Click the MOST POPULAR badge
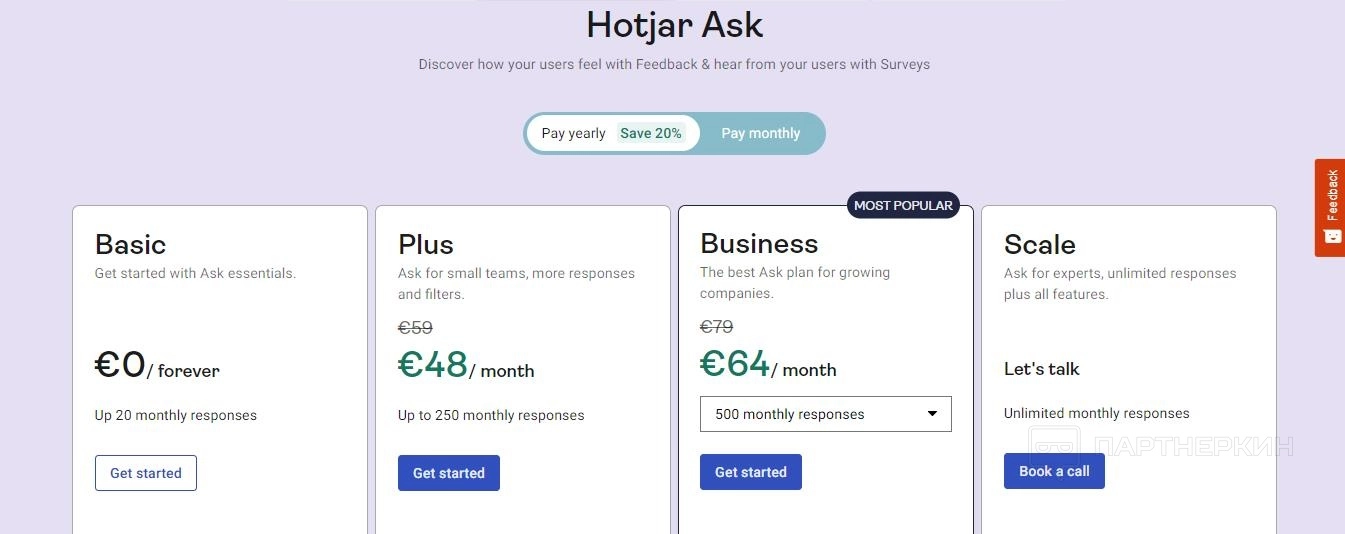Image resolution: width=1345 pixels, height=534 pixels. [903, 205]
